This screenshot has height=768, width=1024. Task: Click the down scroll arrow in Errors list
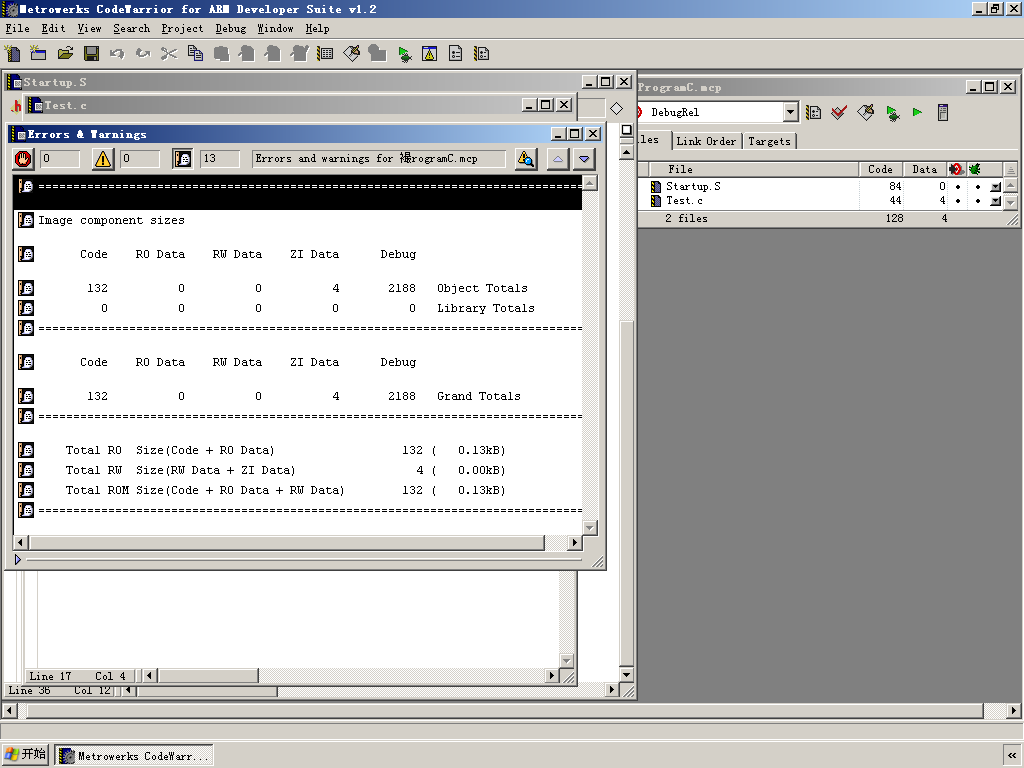pyautogui.click(x=590, y=528)
